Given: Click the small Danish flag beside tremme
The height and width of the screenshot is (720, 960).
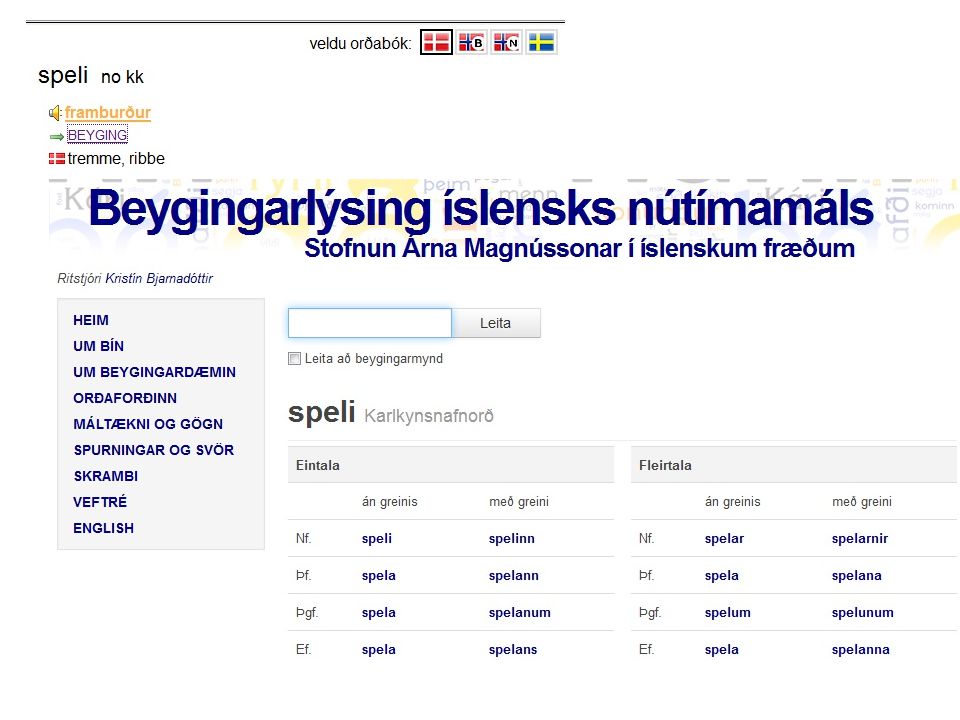Looking at the screenshot, I should click(x=56, y=159).
